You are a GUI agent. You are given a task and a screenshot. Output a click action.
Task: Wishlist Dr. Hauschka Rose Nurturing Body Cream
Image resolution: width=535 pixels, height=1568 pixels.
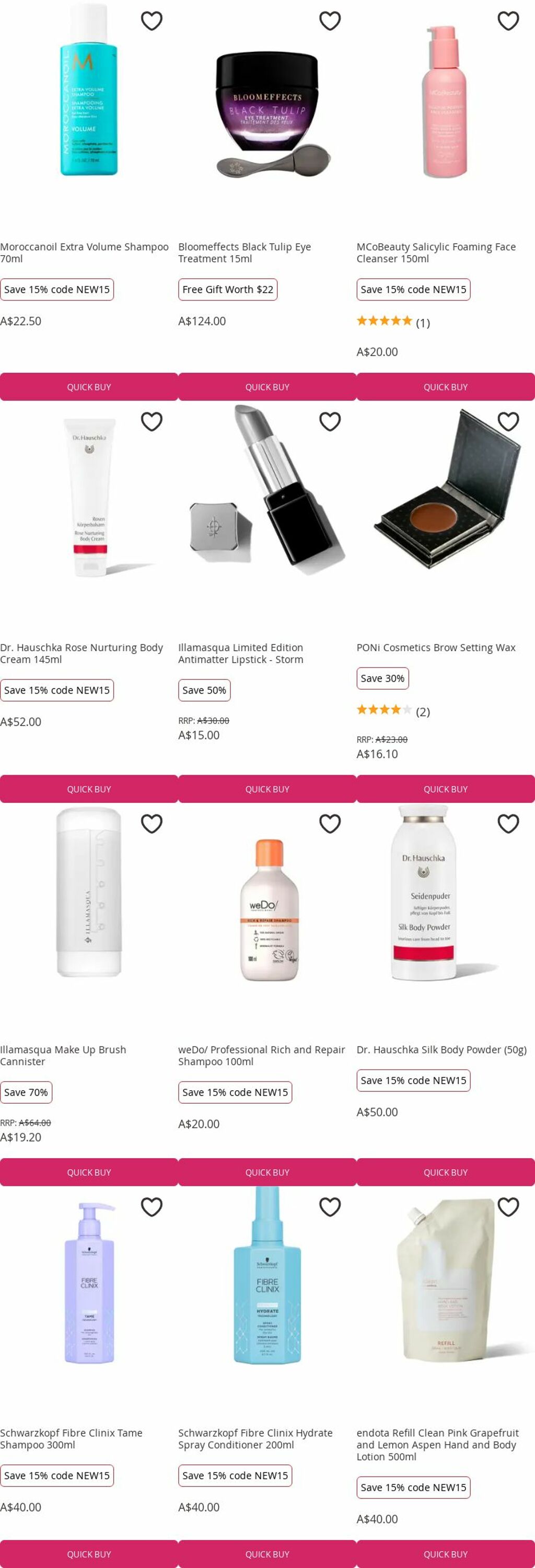pos(152,421)
